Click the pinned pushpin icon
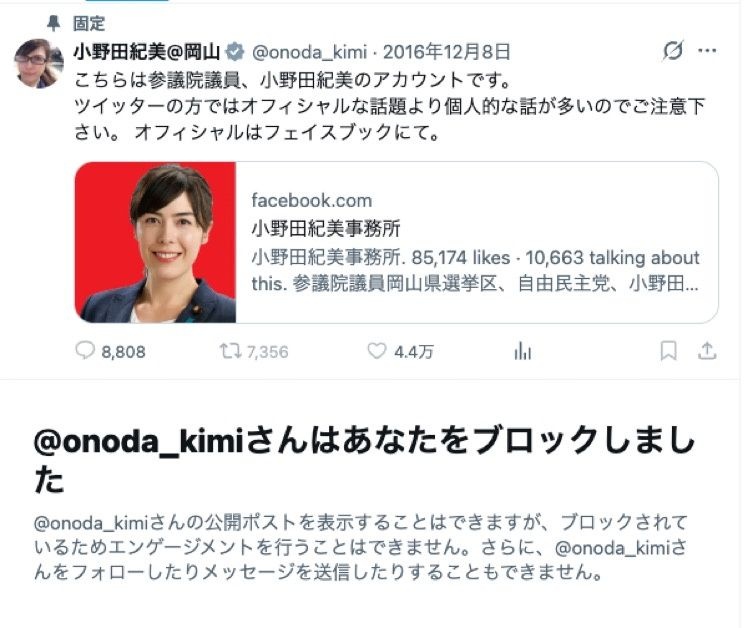 53,22
